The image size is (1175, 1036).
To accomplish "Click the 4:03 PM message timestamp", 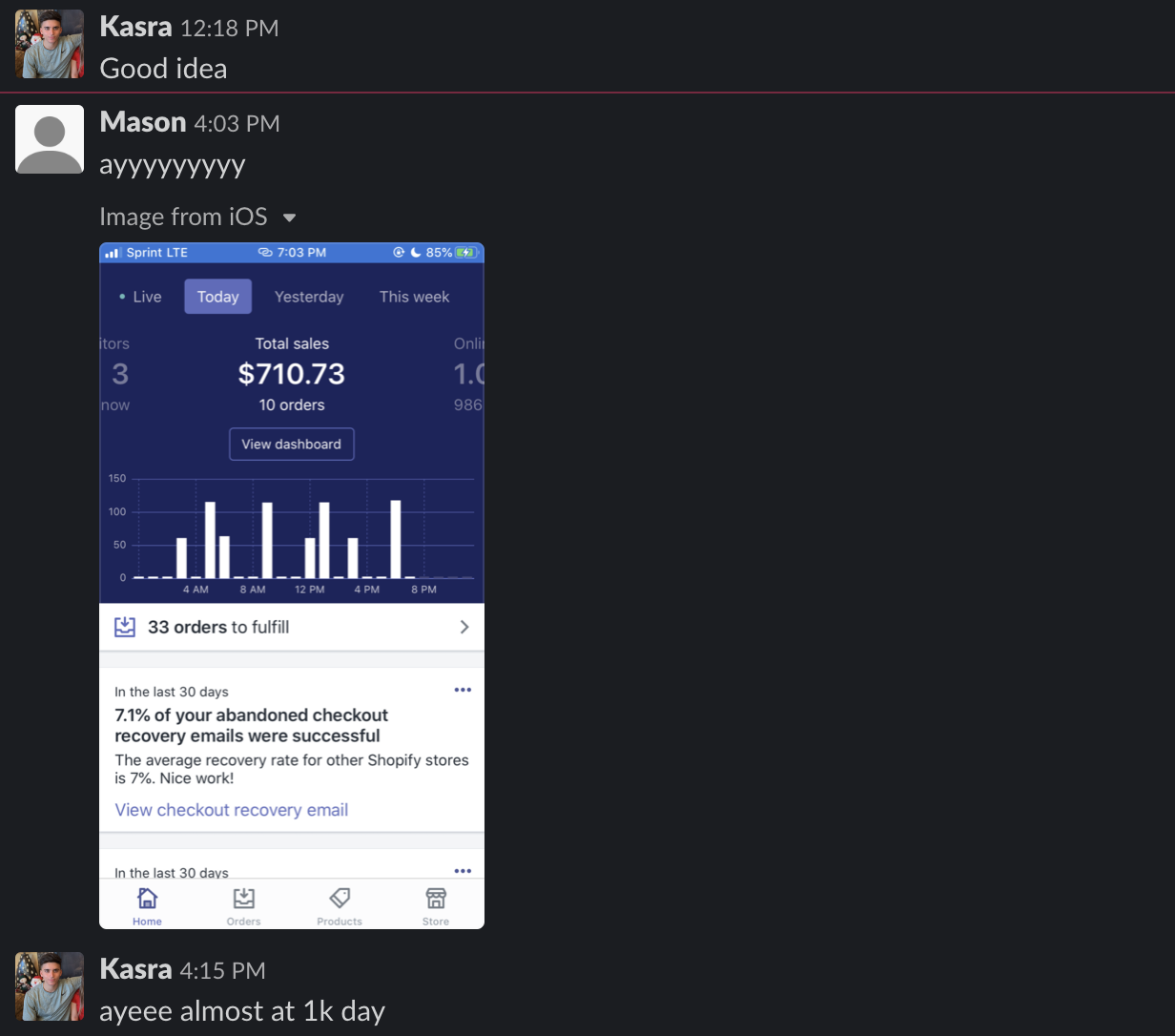I will pyautogui.click(x=237, y=124).
